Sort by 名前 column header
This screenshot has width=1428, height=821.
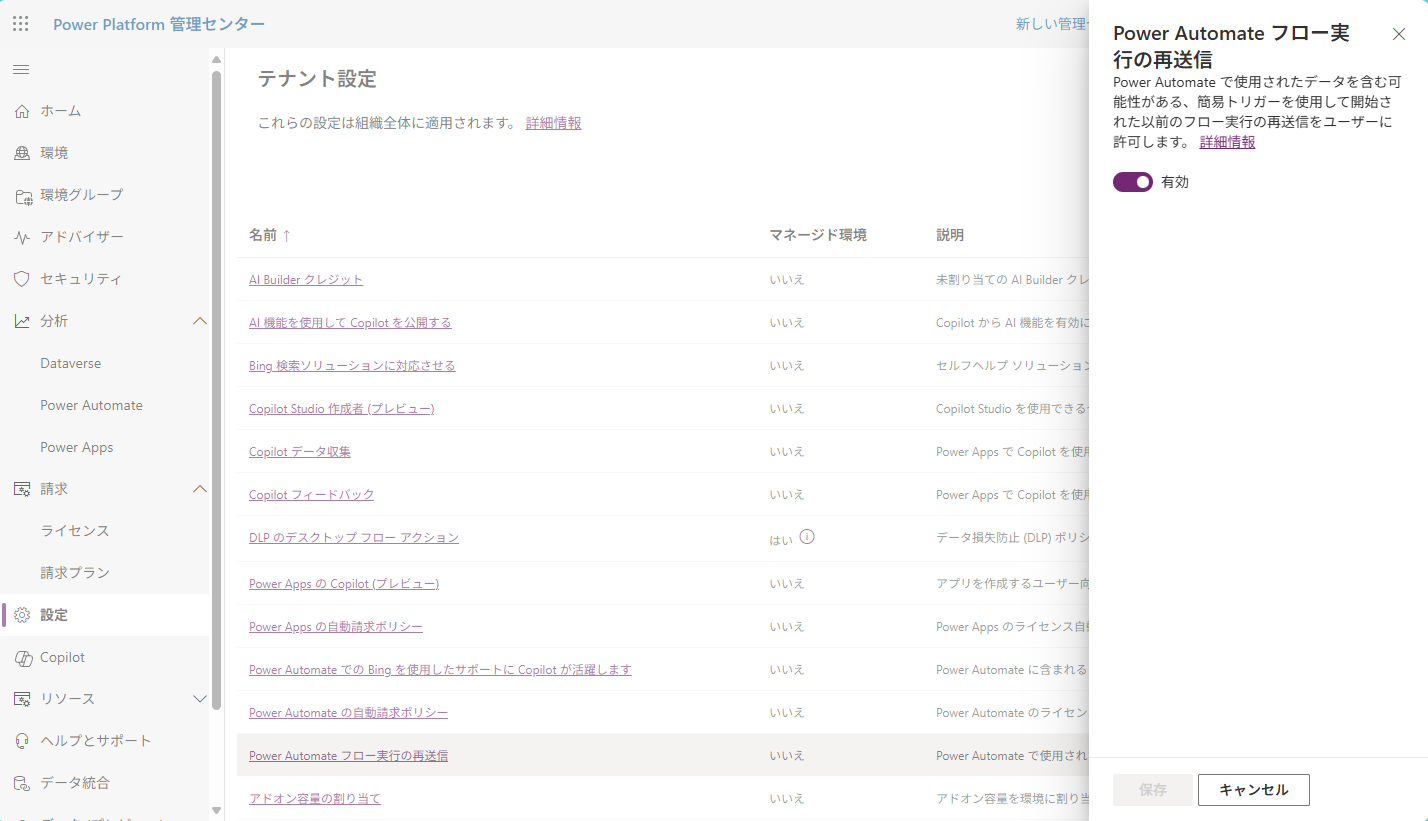[x=263, y=235]
